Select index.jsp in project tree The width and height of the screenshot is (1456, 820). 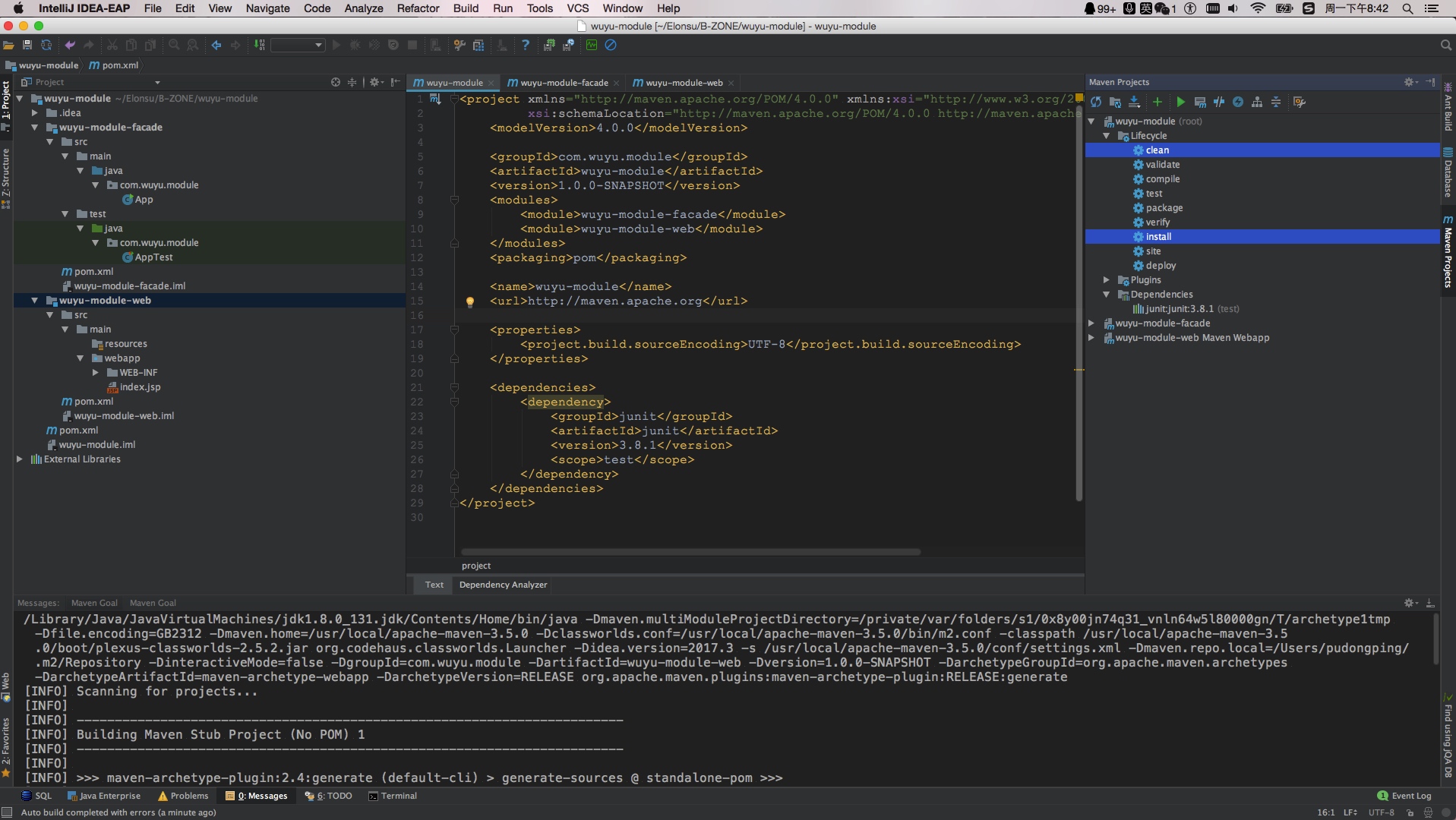tap(141, 387)
